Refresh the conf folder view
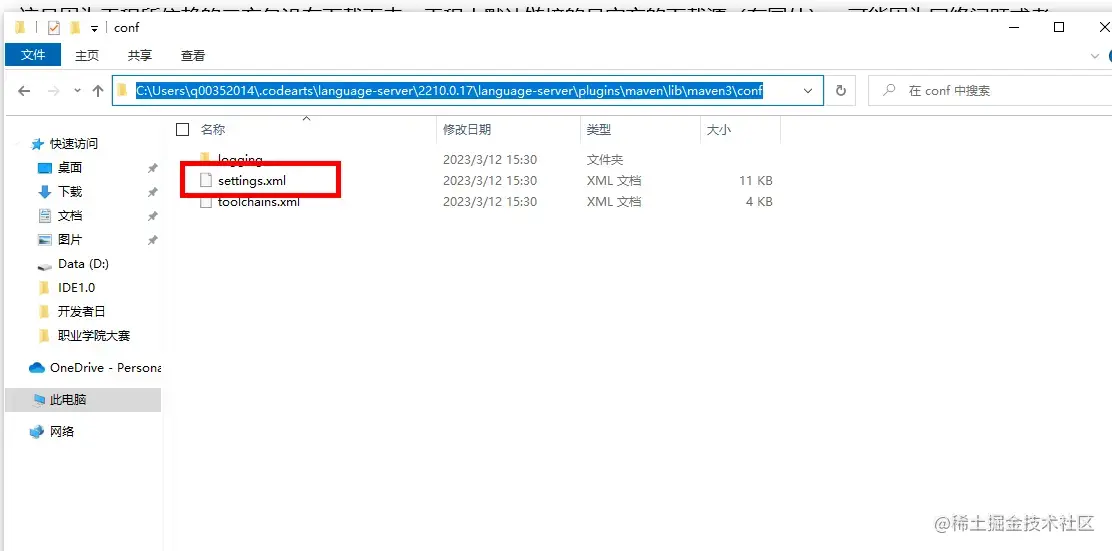Image resolution: width=1112 pixels, height=551 pixels. click(841, 91)
